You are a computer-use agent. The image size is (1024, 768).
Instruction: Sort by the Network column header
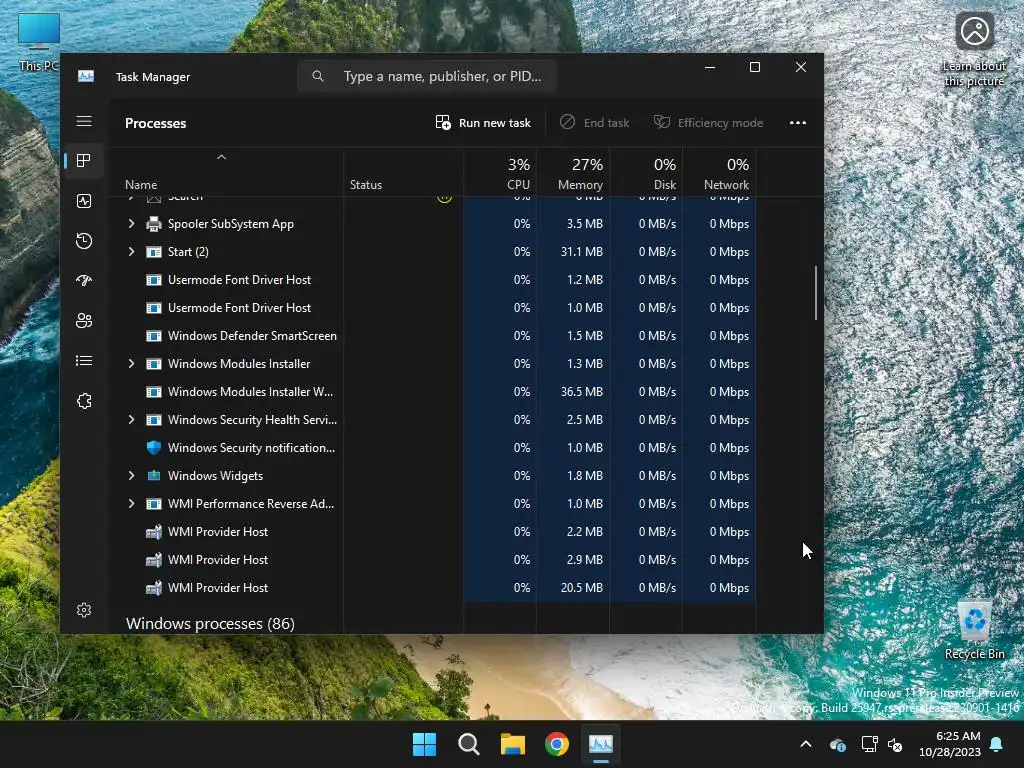719,173
